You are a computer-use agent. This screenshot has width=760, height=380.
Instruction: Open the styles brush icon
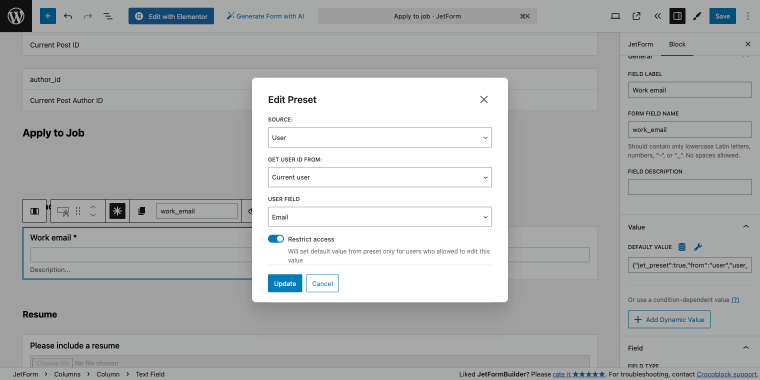[697, 16]
